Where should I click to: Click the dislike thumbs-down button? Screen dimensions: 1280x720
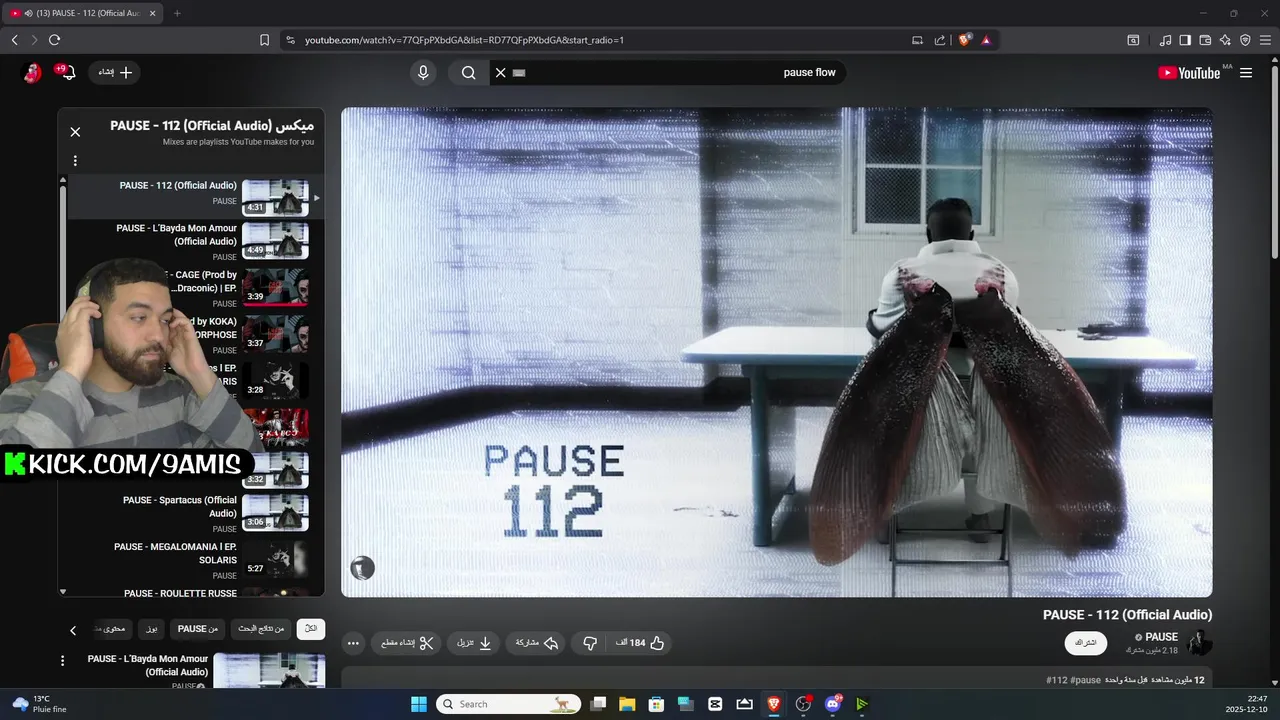(590, 643)
